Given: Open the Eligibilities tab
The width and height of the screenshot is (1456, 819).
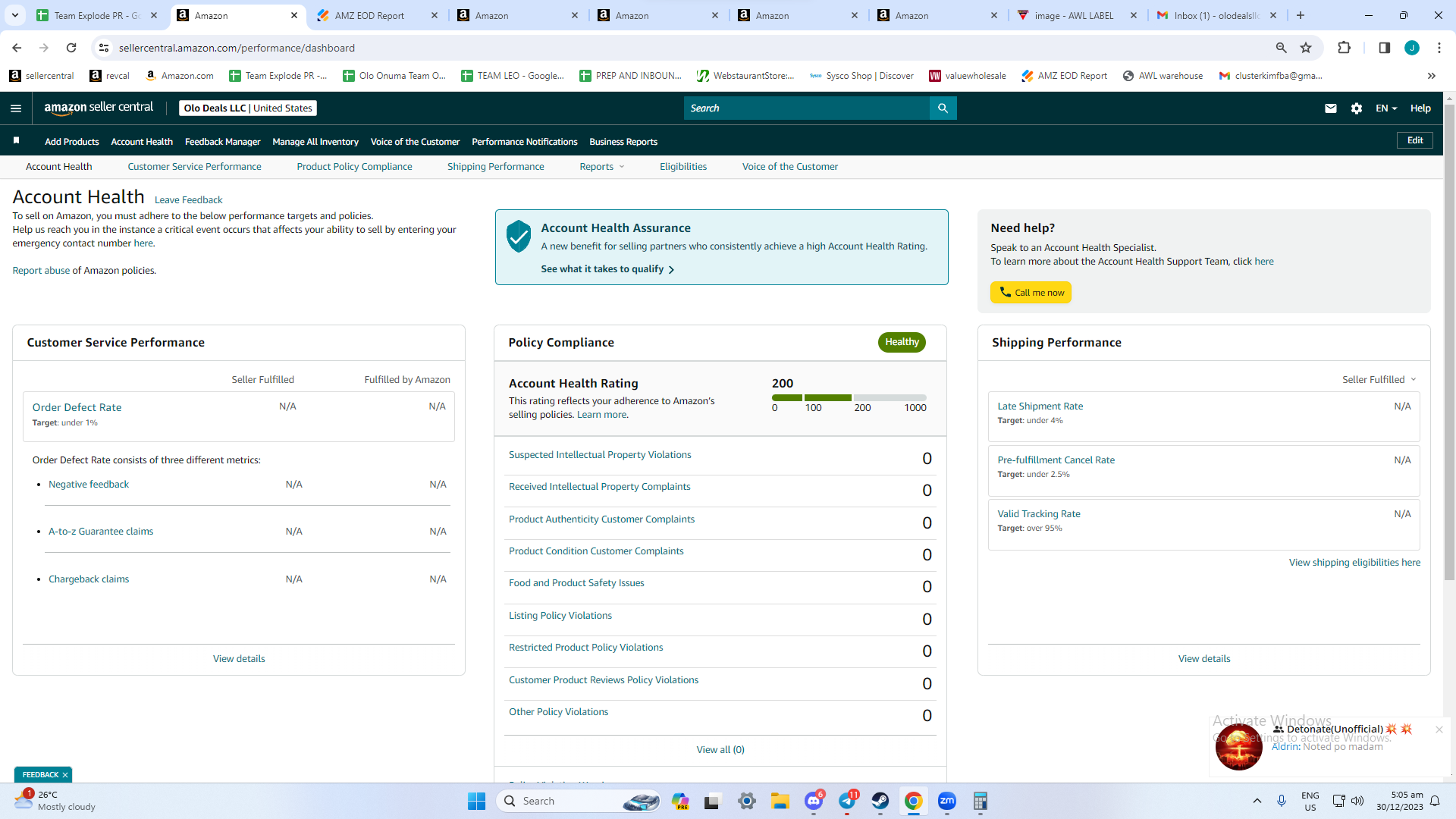Looking at the screenshot, I should 682,167.
